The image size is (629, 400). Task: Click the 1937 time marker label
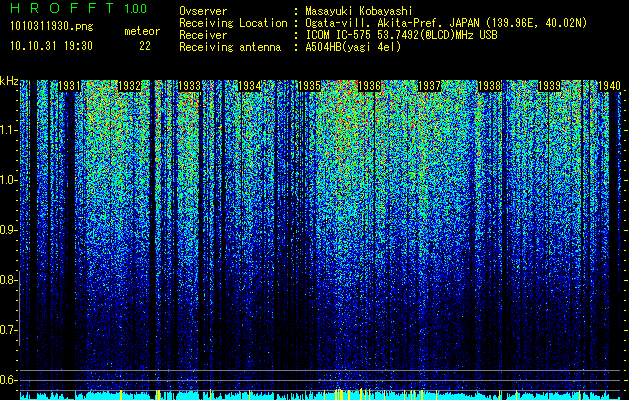[x=429, y=86]
